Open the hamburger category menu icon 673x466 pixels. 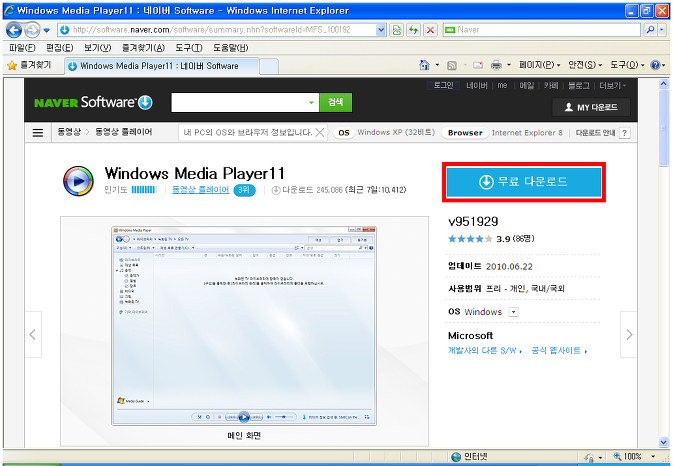pos(38,133)
